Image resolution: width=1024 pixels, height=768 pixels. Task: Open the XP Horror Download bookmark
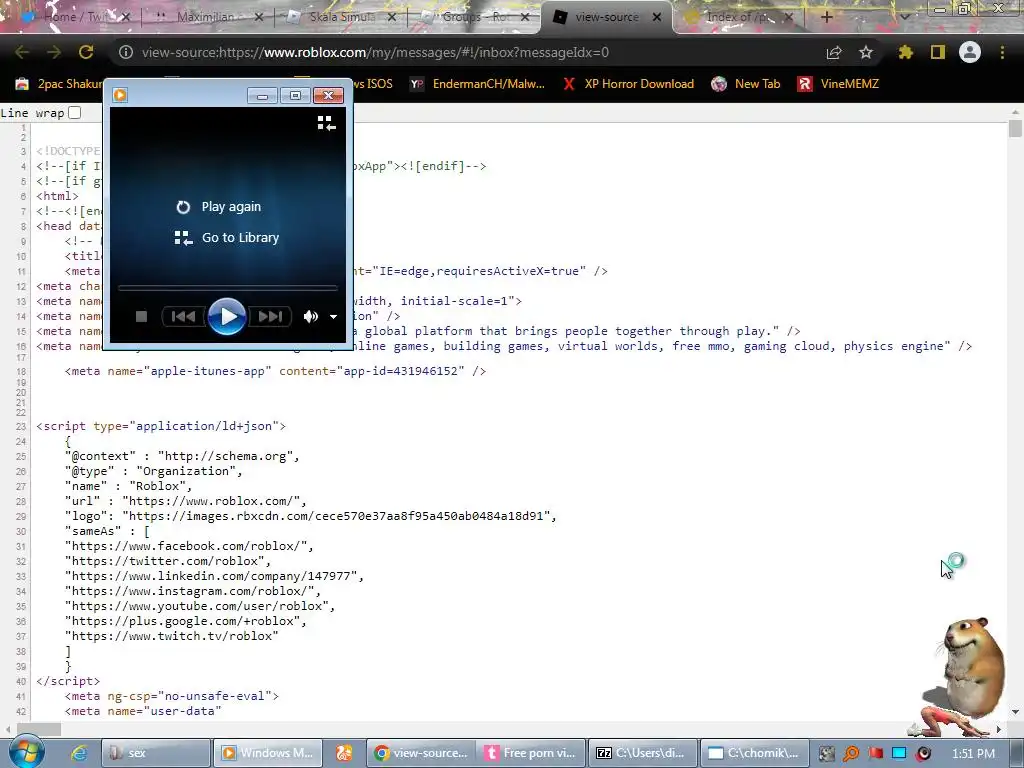pos(628,84)
